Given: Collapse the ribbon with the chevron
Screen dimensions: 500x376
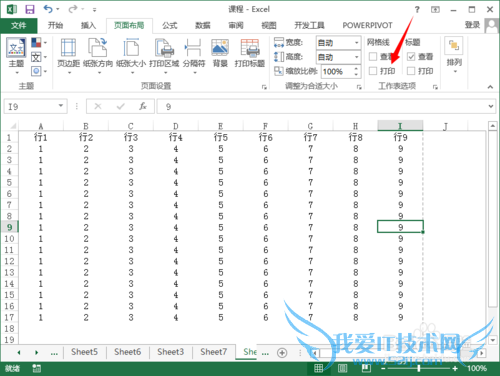Looking at the screenshot, I should (x=490, y=87).
